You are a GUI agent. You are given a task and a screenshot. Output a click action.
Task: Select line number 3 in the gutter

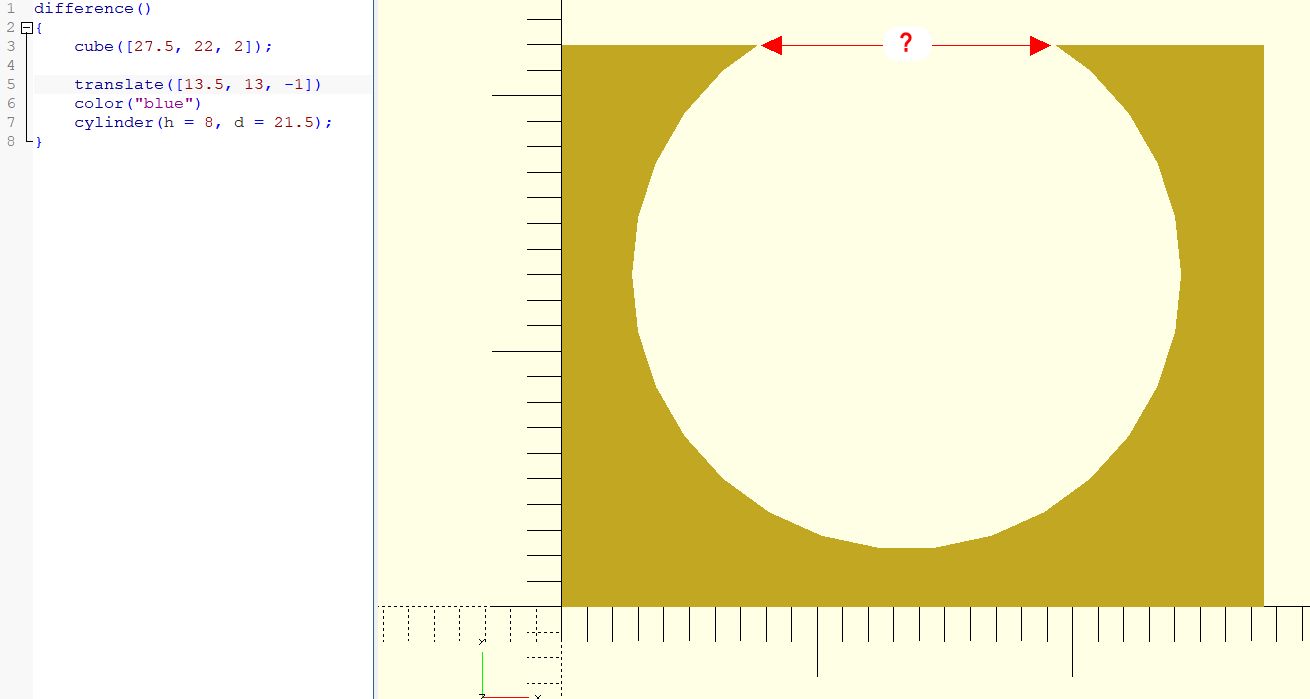coord(11,47)
